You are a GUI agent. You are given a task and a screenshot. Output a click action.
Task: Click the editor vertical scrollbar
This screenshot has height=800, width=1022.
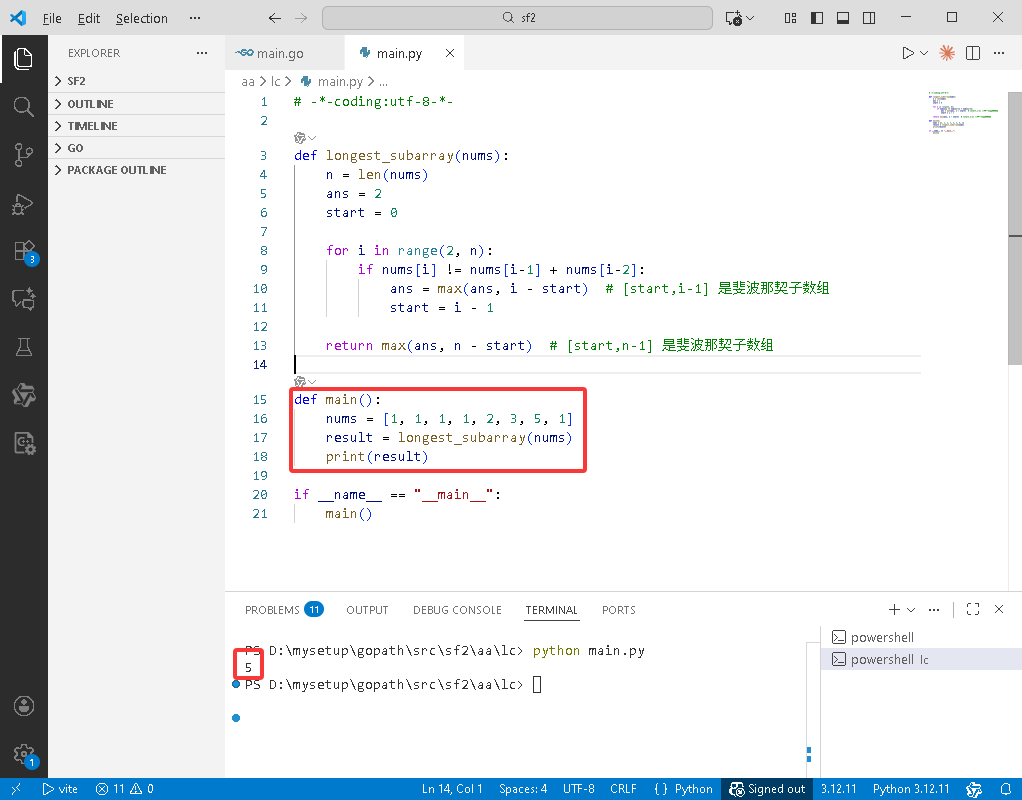(x=1015, y=228)
